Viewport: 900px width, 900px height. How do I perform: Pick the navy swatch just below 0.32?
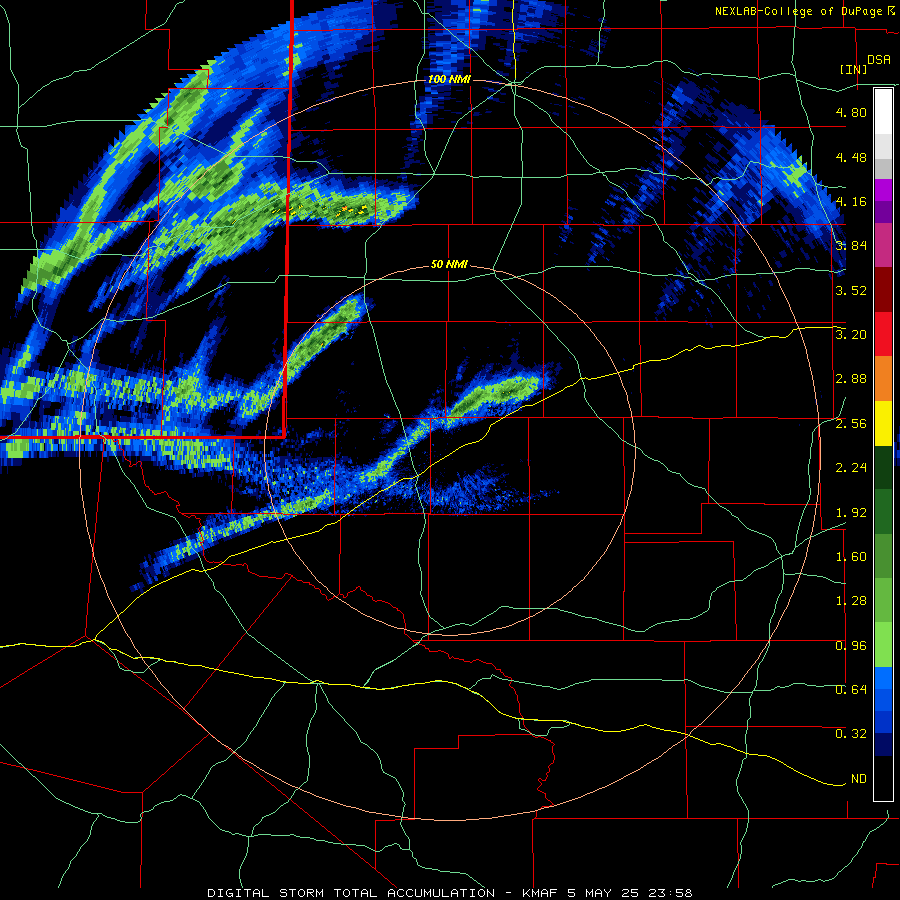(x=883, y=745)
